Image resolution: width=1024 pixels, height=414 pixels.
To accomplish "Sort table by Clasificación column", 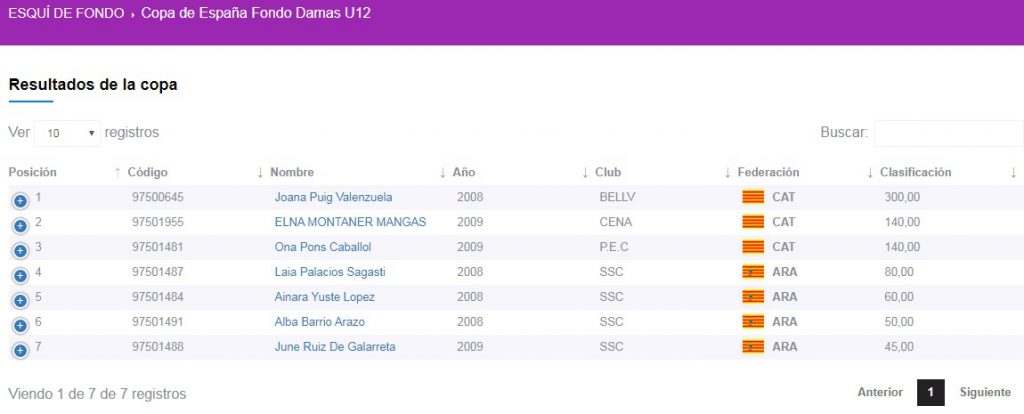I will (915, 172).
